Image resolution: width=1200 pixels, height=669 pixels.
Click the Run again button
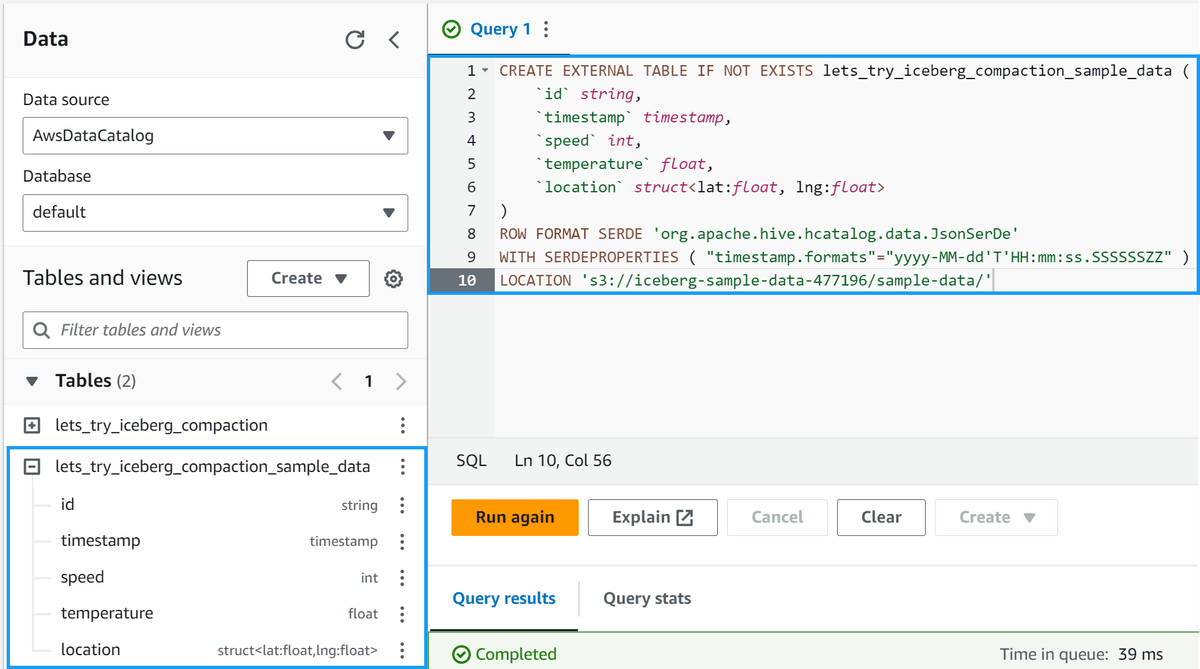[515, 517]
